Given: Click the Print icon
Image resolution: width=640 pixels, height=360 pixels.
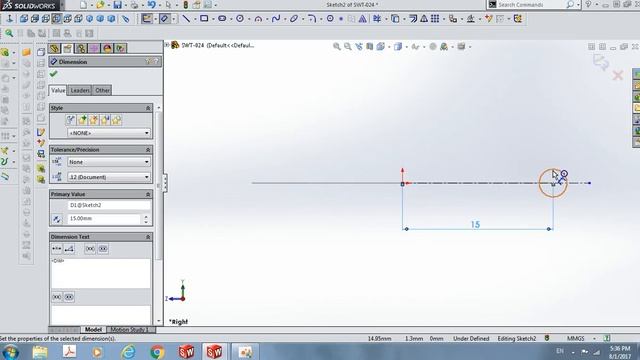Looking at the screenshot, I should [x=134, y=5].
